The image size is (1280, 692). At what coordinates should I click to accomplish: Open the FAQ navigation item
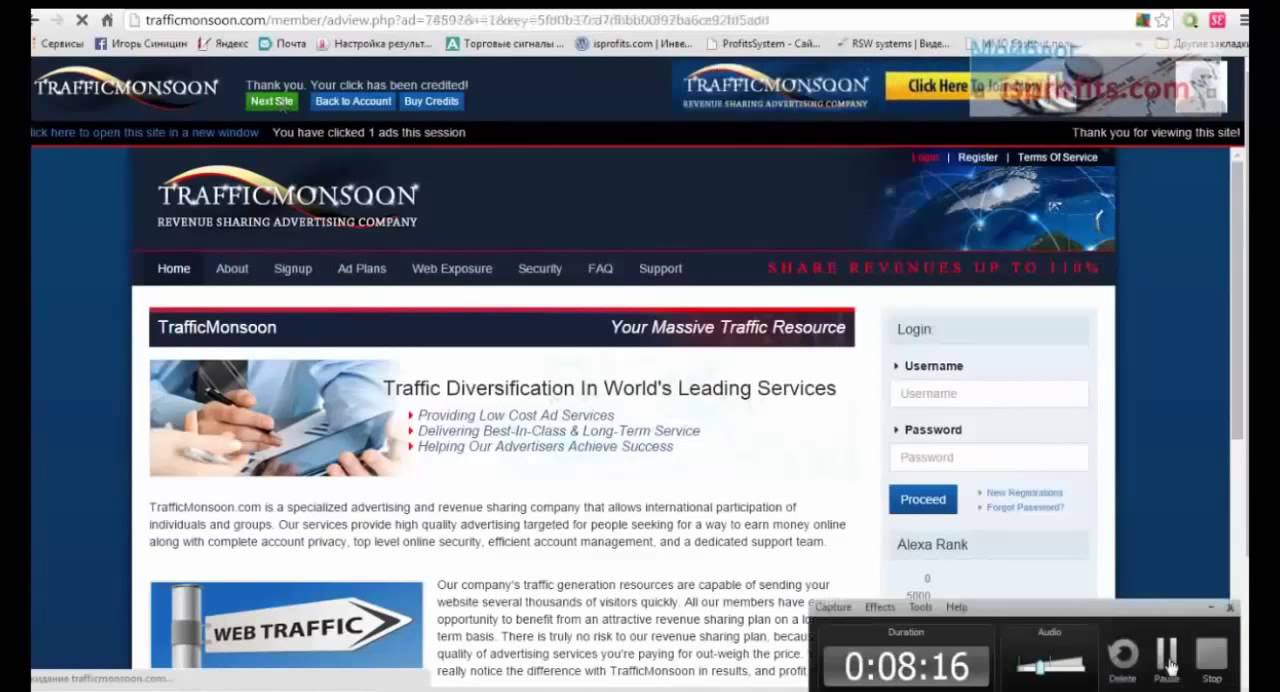pos(600,268)
